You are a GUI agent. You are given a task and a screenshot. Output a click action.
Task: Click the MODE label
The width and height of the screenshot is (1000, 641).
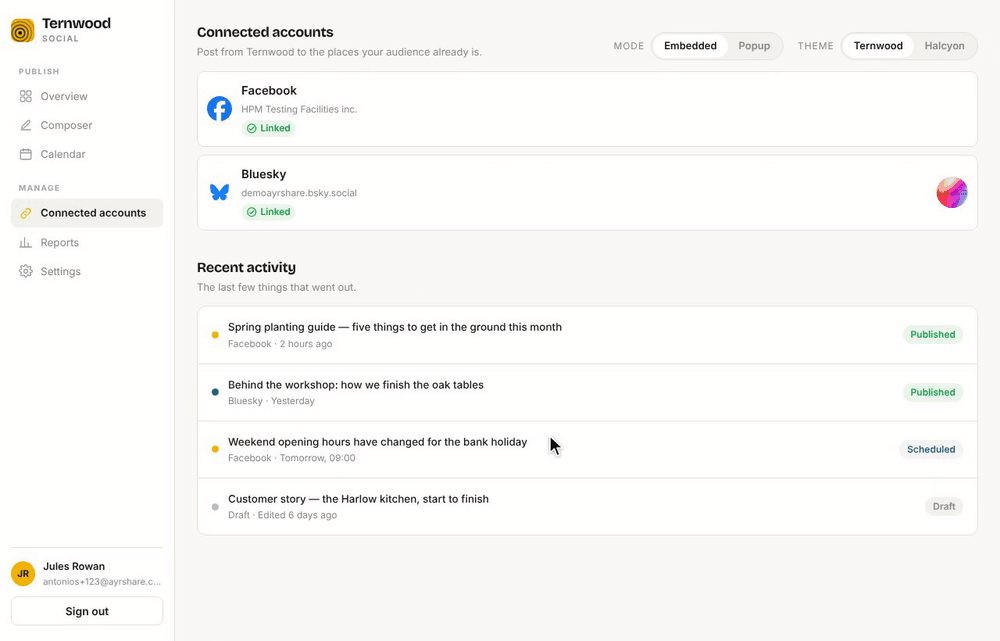pos(628,46)
